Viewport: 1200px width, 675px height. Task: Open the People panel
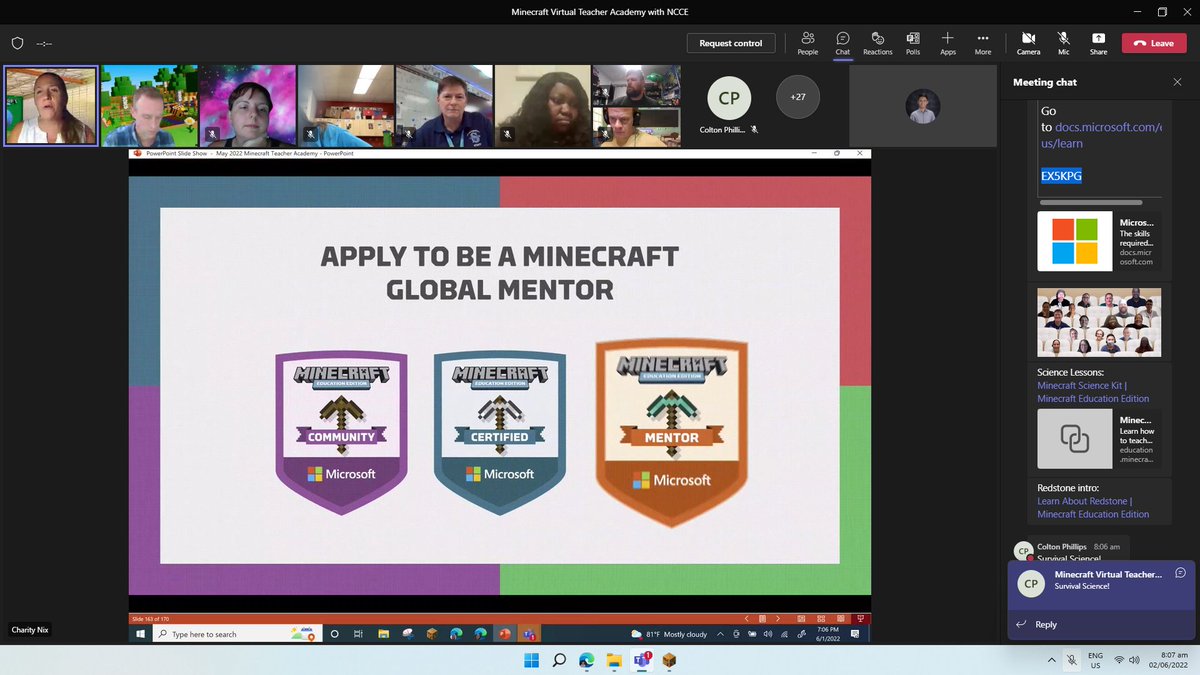pyautogui.click(x=807, y=43)
